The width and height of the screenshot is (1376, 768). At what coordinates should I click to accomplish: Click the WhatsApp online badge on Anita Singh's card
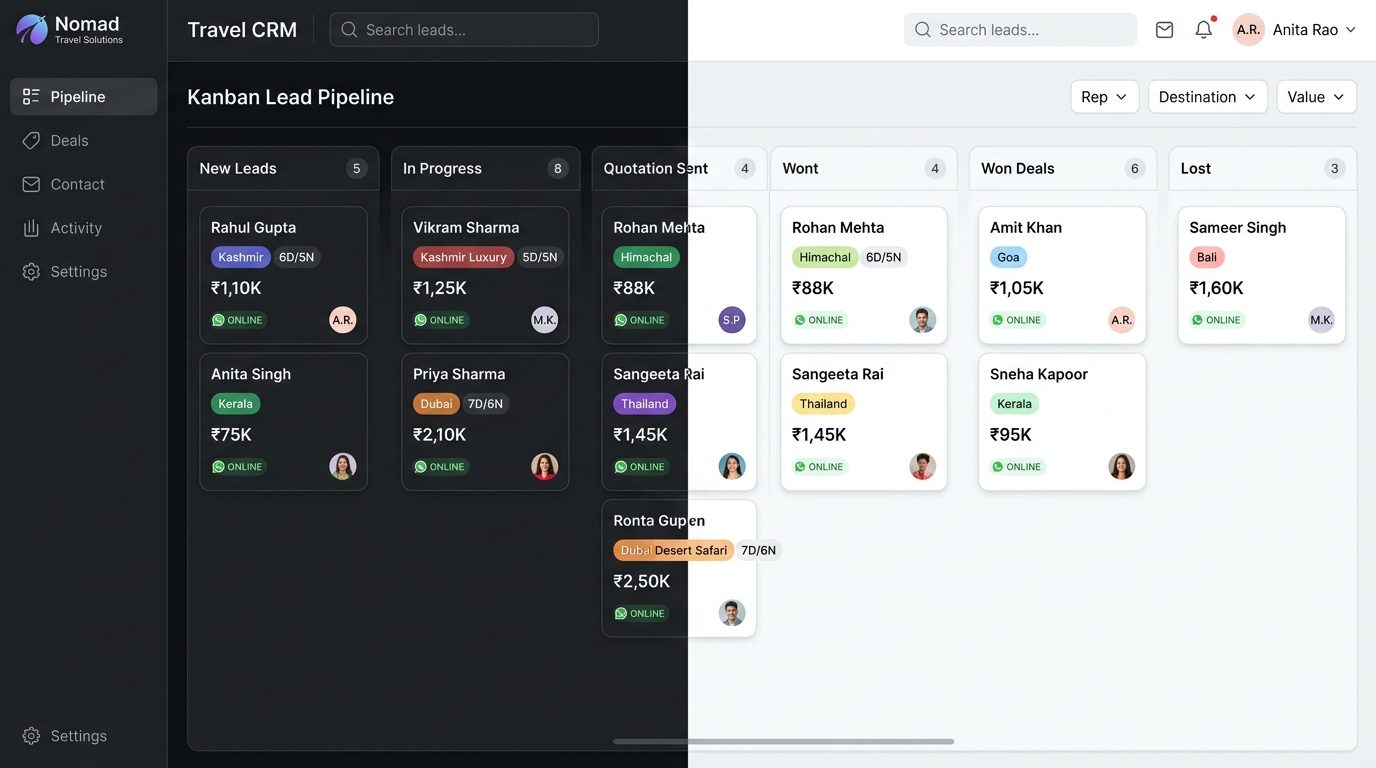point(238,467)
